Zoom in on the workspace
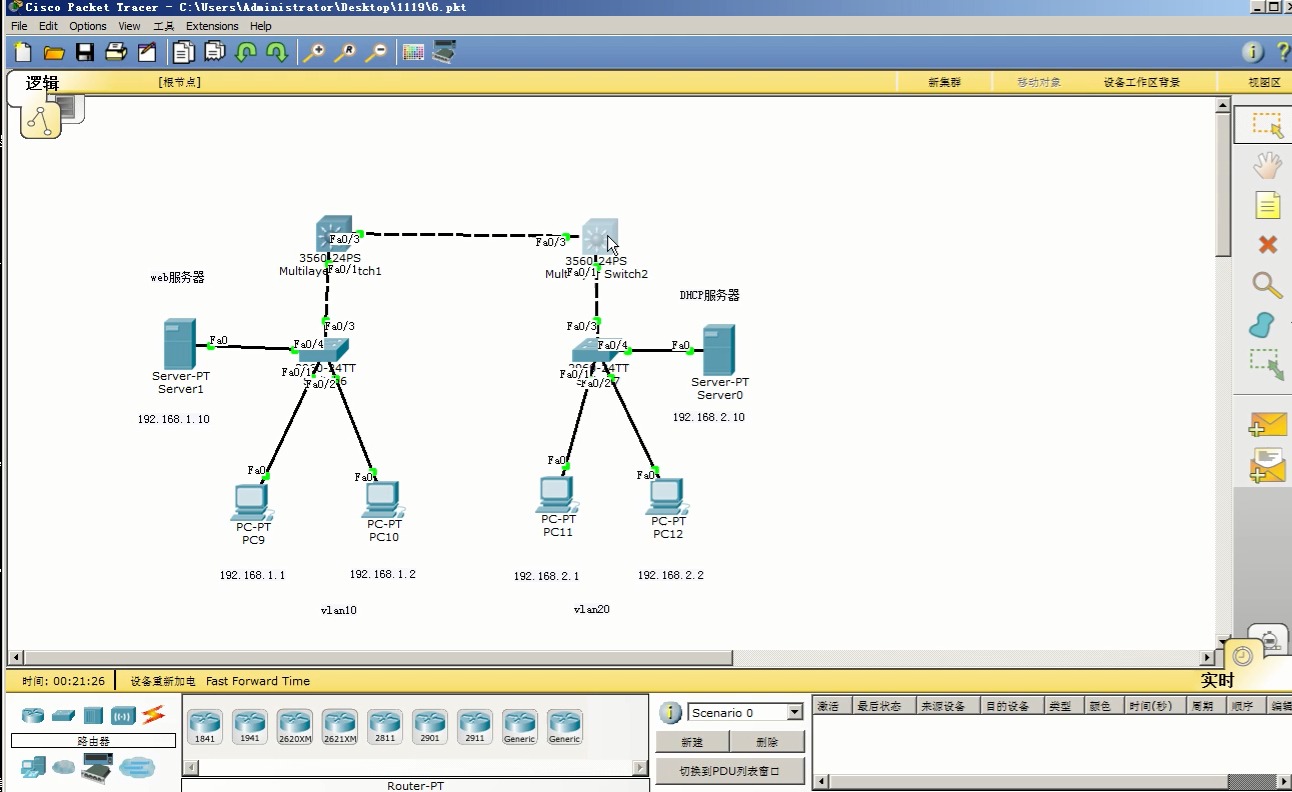The image size is (1292, 792). coord(314,53)
